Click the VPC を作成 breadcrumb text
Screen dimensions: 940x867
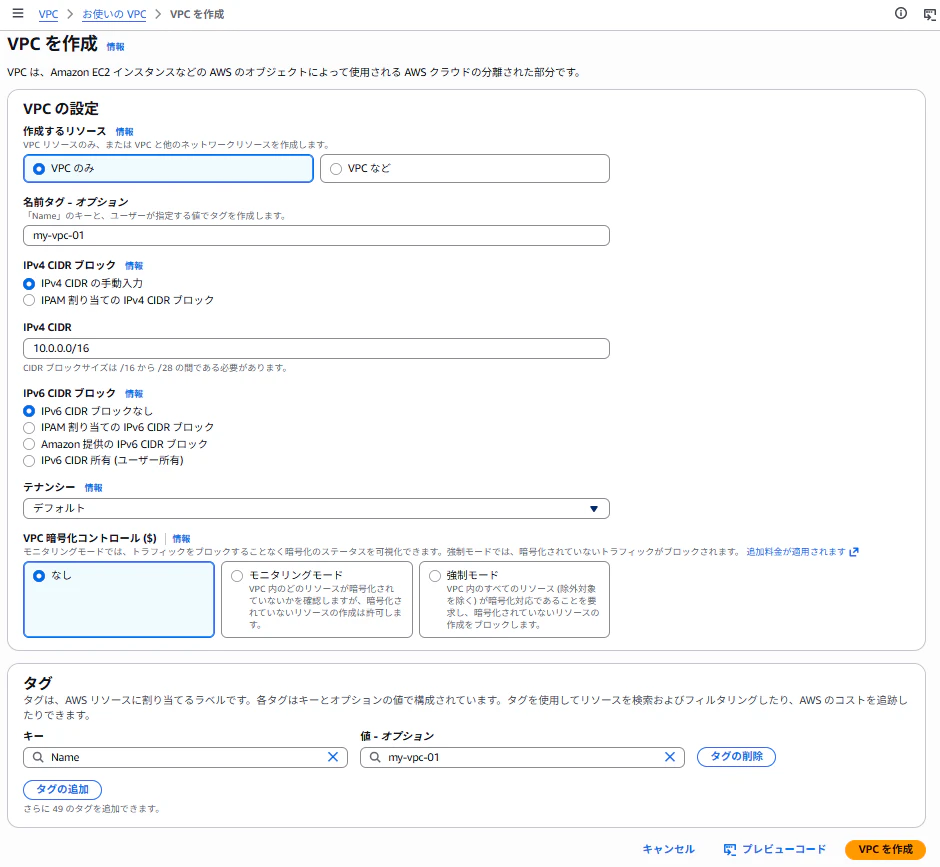coord(197,14)
